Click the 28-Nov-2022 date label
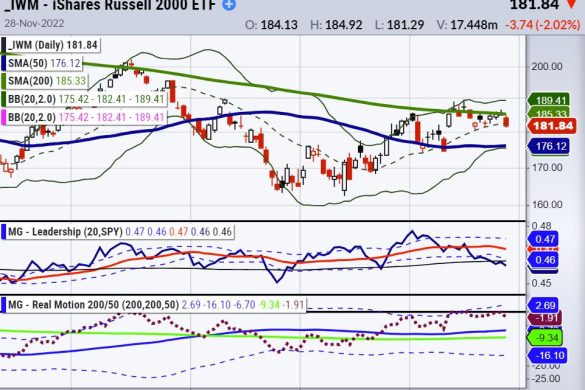Screen dimensions: 585x390 point(34,23)
